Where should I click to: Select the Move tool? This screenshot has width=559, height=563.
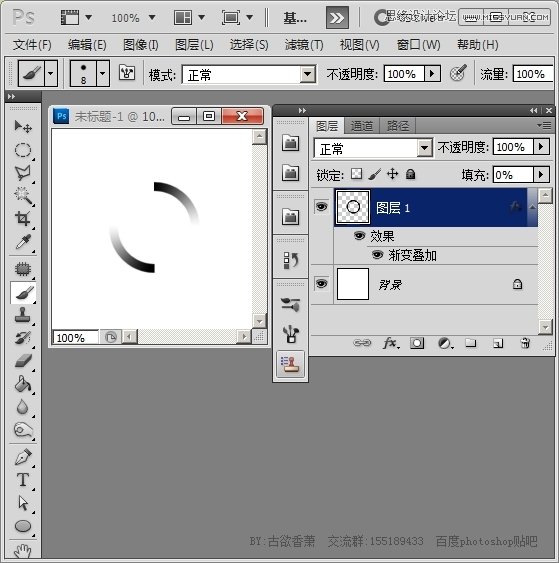[x=23, y=127]
